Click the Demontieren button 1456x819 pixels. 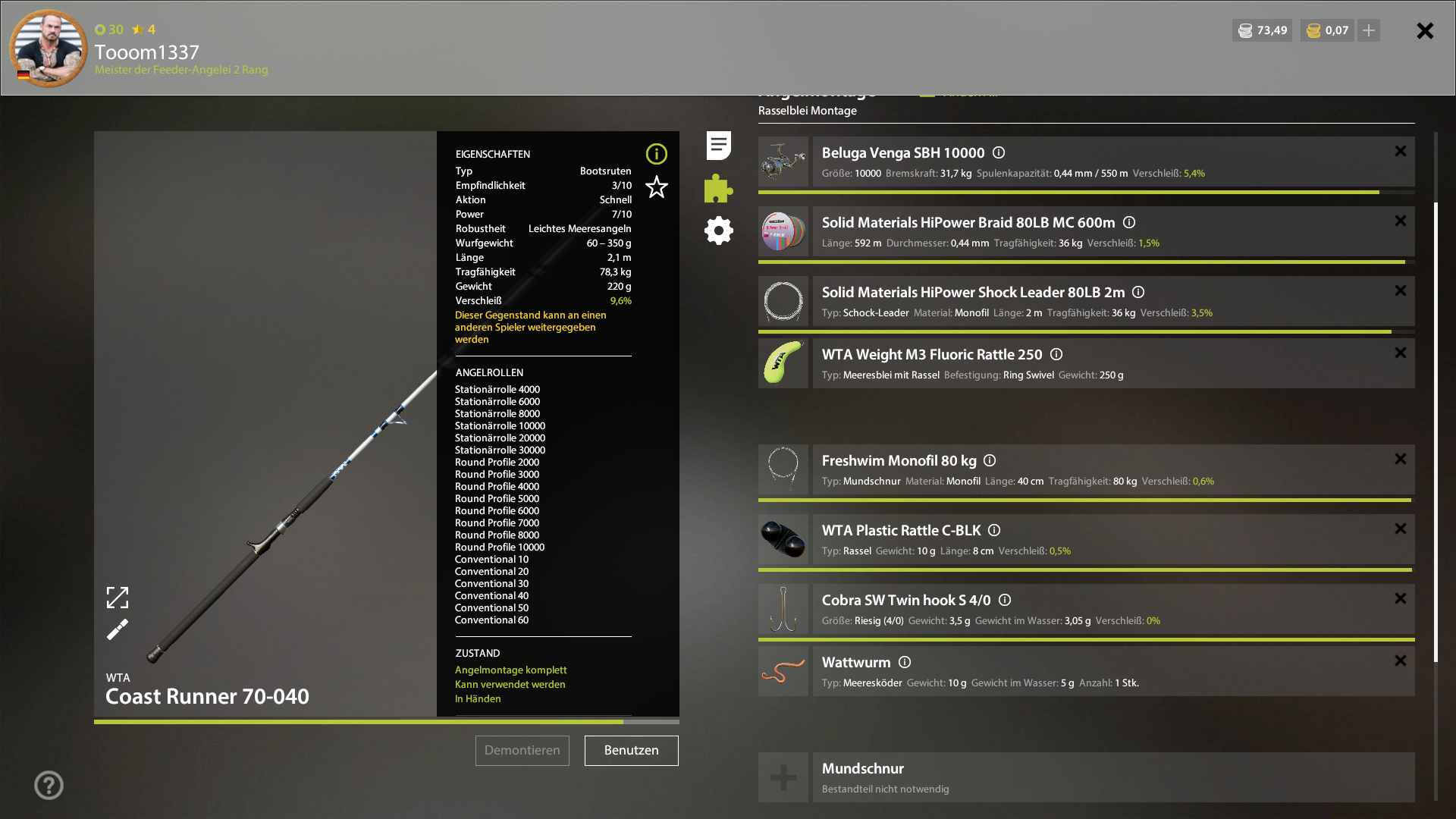(522, 751)
